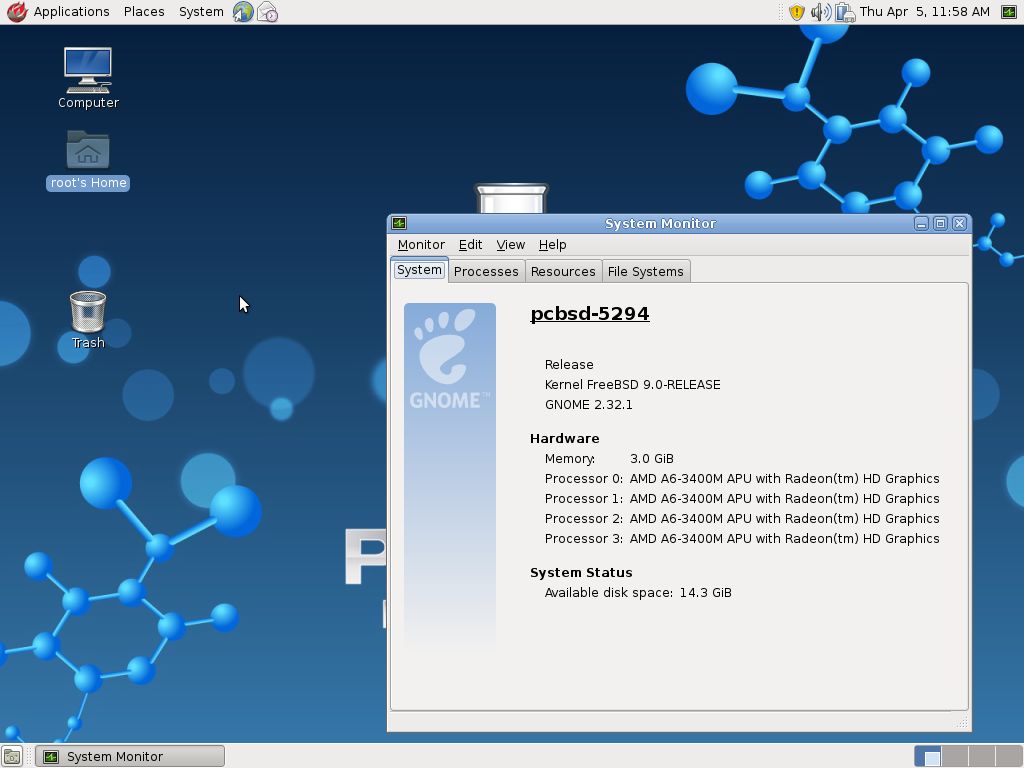Viewport: 1024px width, 768px height.
Task: Click the Kernel FreeBSD 9.0-RELEASE text
Action: (632, 385)
